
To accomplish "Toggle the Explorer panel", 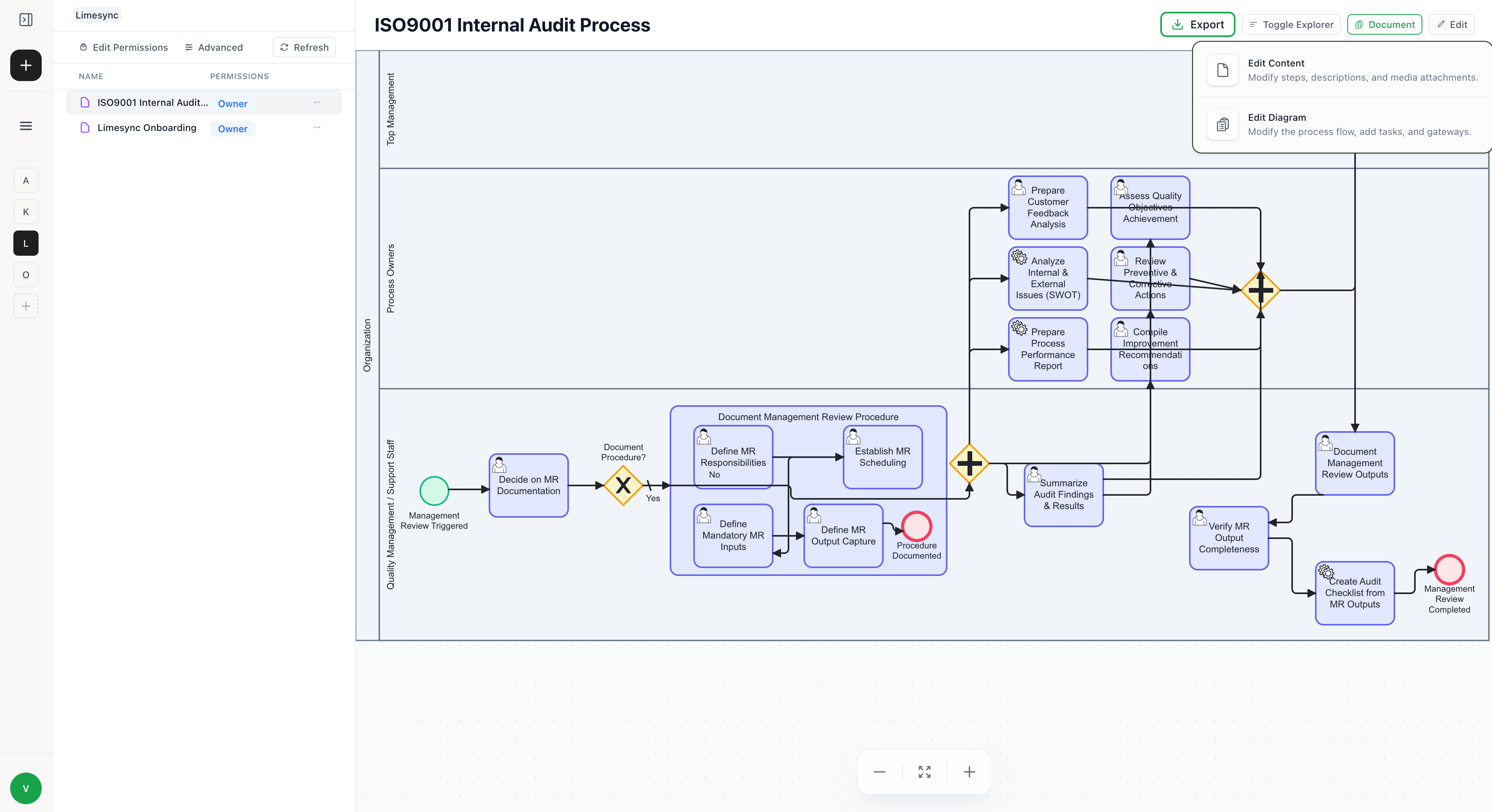I will click(x=1291, y=24).
